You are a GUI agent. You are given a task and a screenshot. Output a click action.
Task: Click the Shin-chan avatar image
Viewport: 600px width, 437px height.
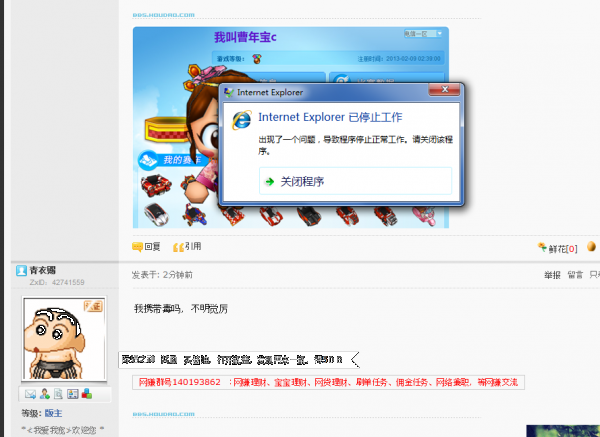tap(64, 339)
